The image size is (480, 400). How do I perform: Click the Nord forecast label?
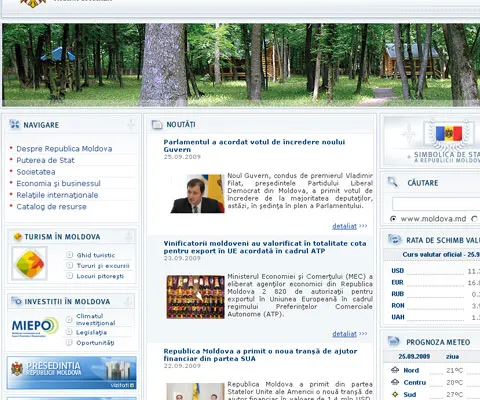(x=411, y=370)
